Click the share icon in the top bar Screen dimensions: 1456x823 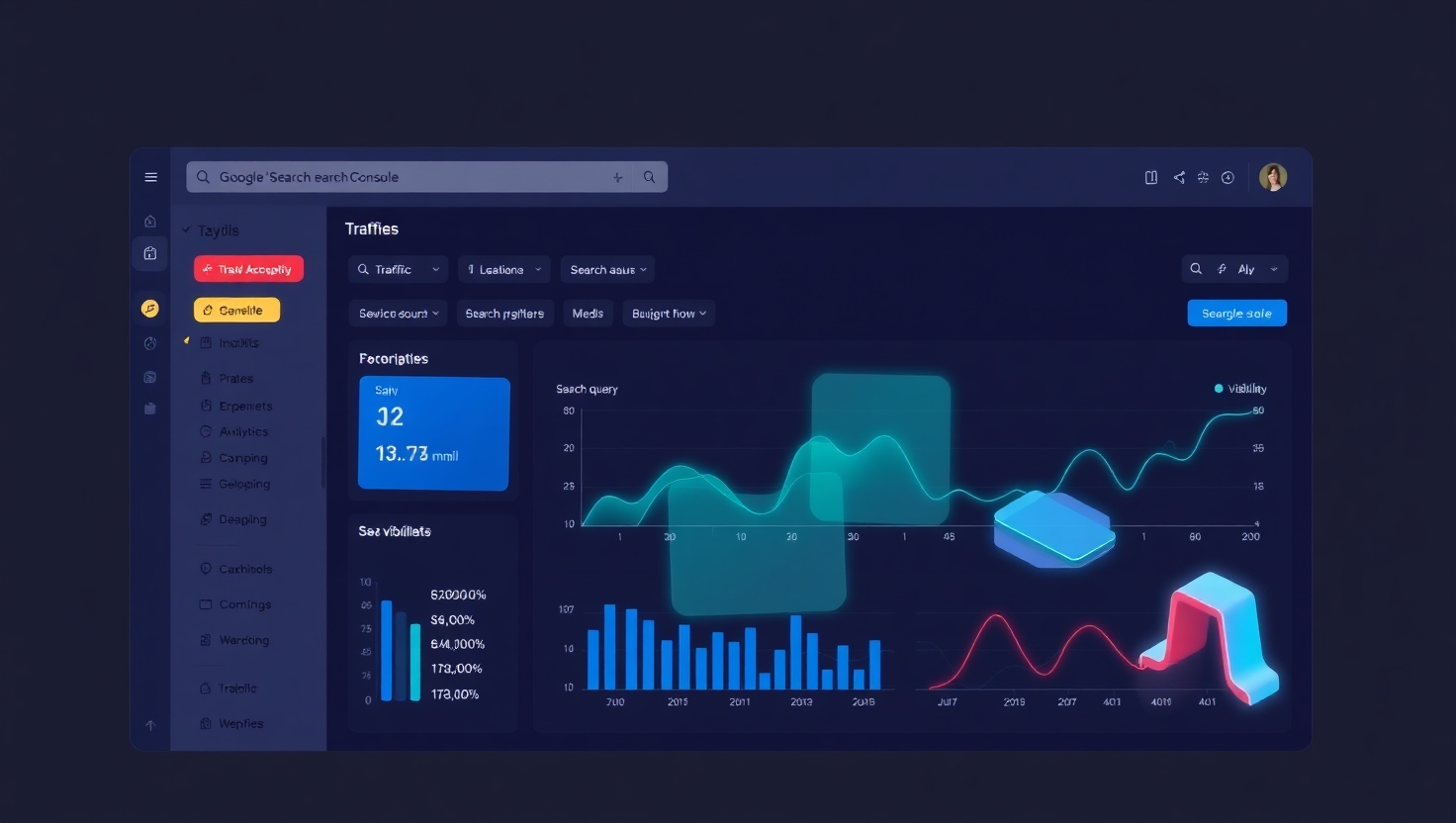click(x=1179, y=176)
